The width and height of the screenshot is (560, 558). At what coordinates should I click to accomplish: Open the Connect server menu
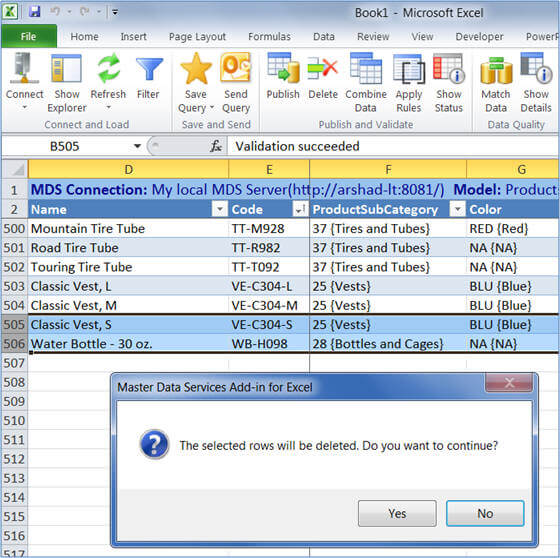coord(24,81)
